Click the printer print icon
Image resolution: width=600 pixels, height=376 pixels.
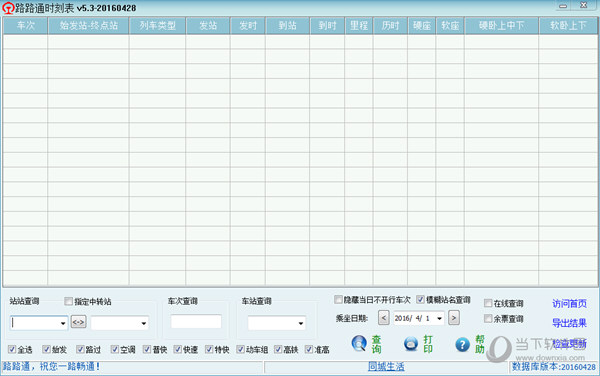pyautogui.click(x=411, y=343)
